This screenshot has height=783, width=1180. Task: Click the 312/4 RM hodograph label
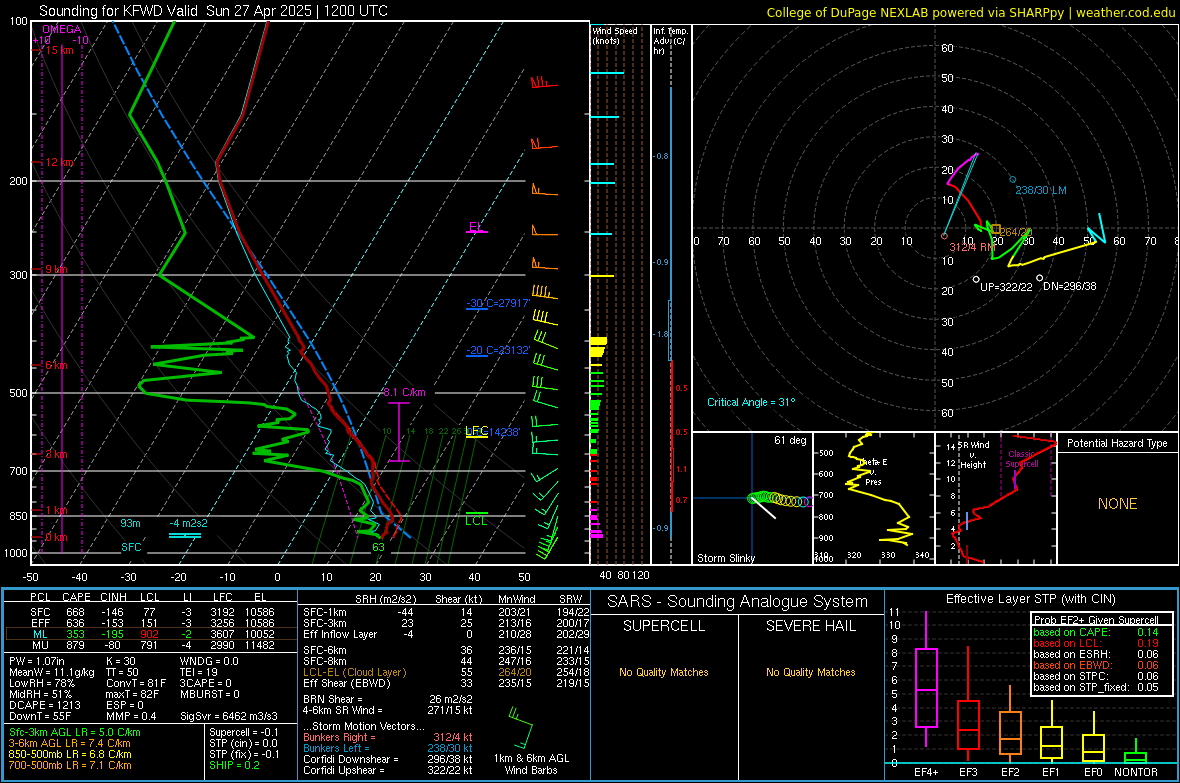(972, 247)
